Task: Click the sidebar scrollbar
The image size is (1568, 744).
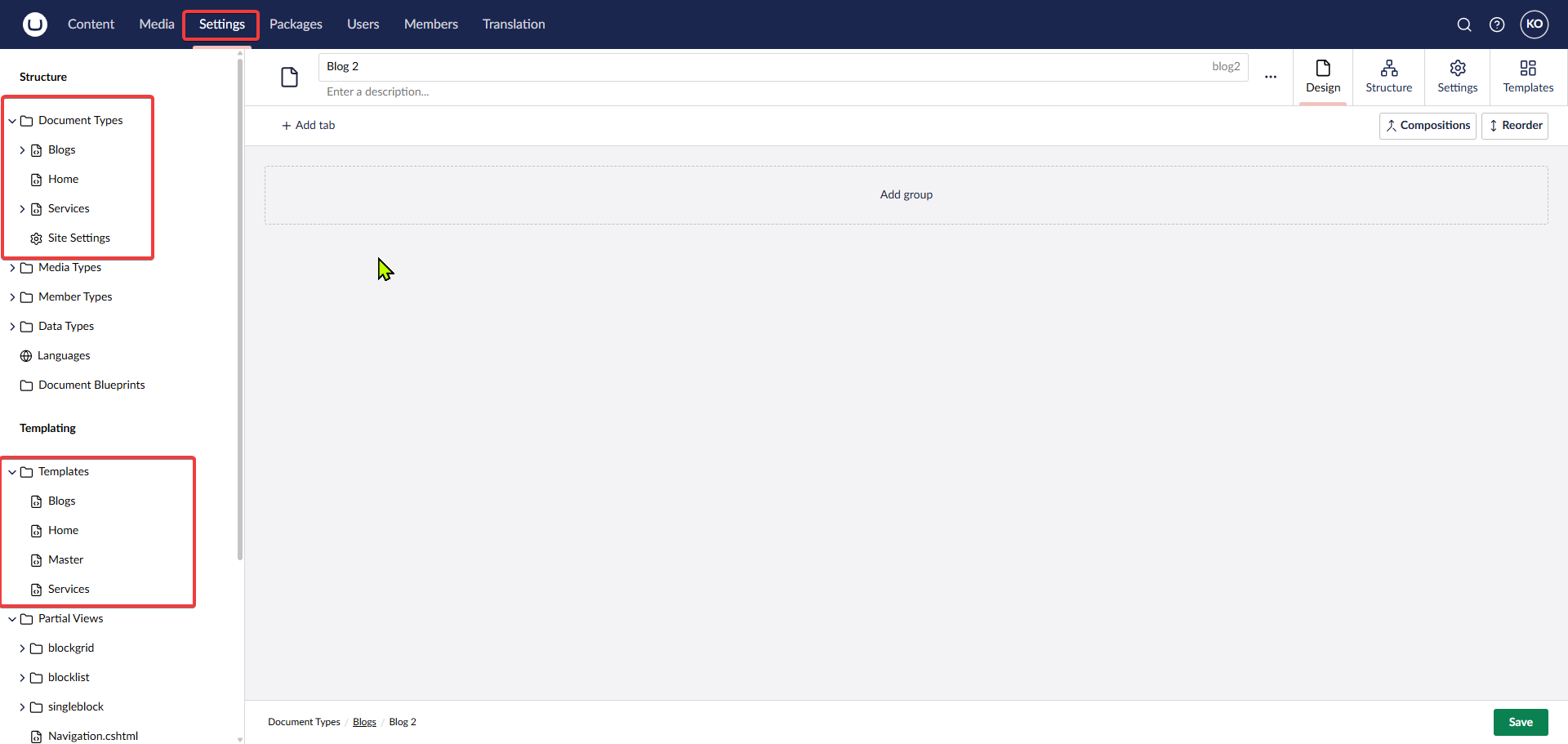Action: [238, 310]
